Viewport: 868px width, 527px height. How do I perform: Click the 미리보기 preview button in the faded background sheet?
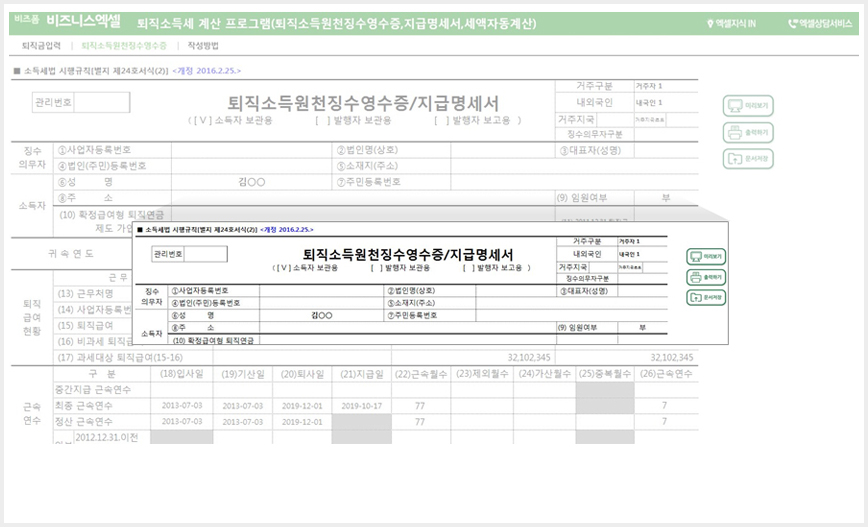(x=748, y=106)
